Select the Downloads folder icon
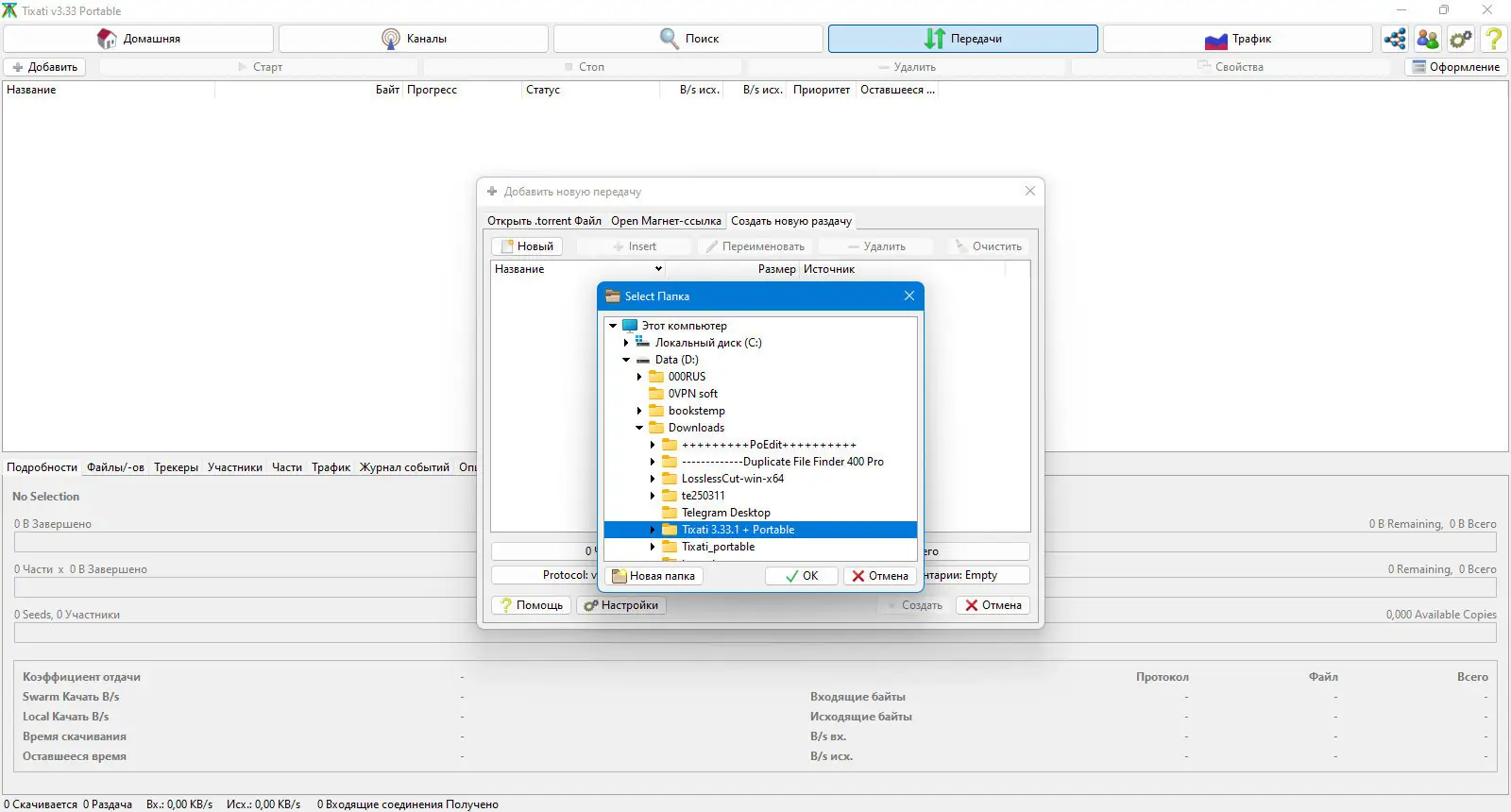 (656, 428)
